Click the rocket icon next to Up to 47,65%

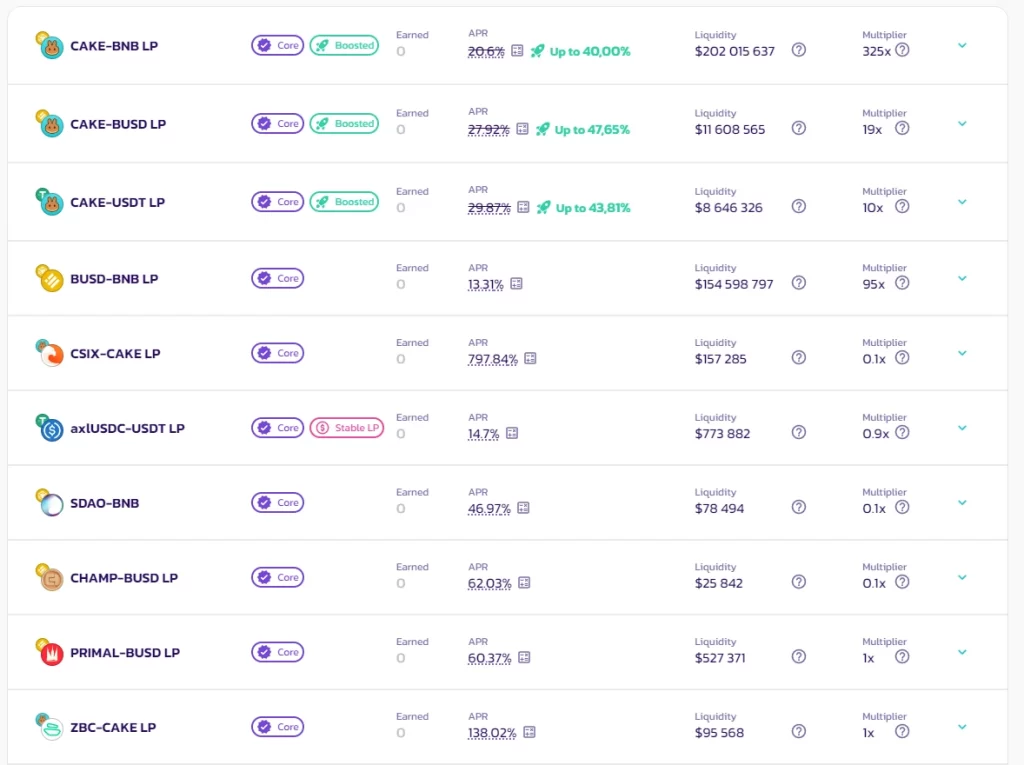(x=542, y=129)
